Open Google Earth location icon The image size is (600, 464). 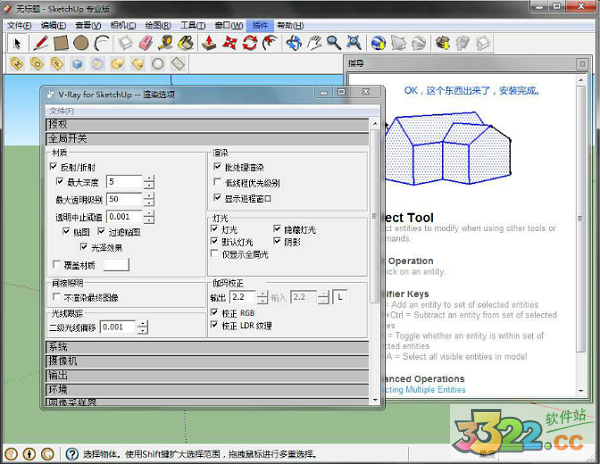(378, 43)
